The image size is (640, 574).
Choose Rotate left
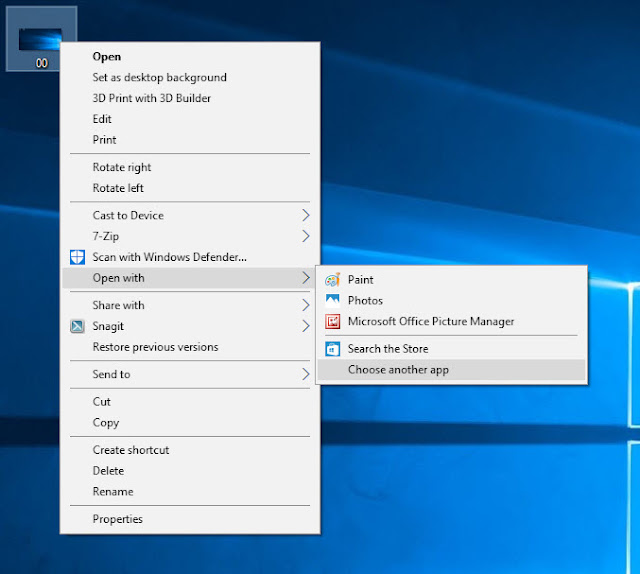[190, 188]
